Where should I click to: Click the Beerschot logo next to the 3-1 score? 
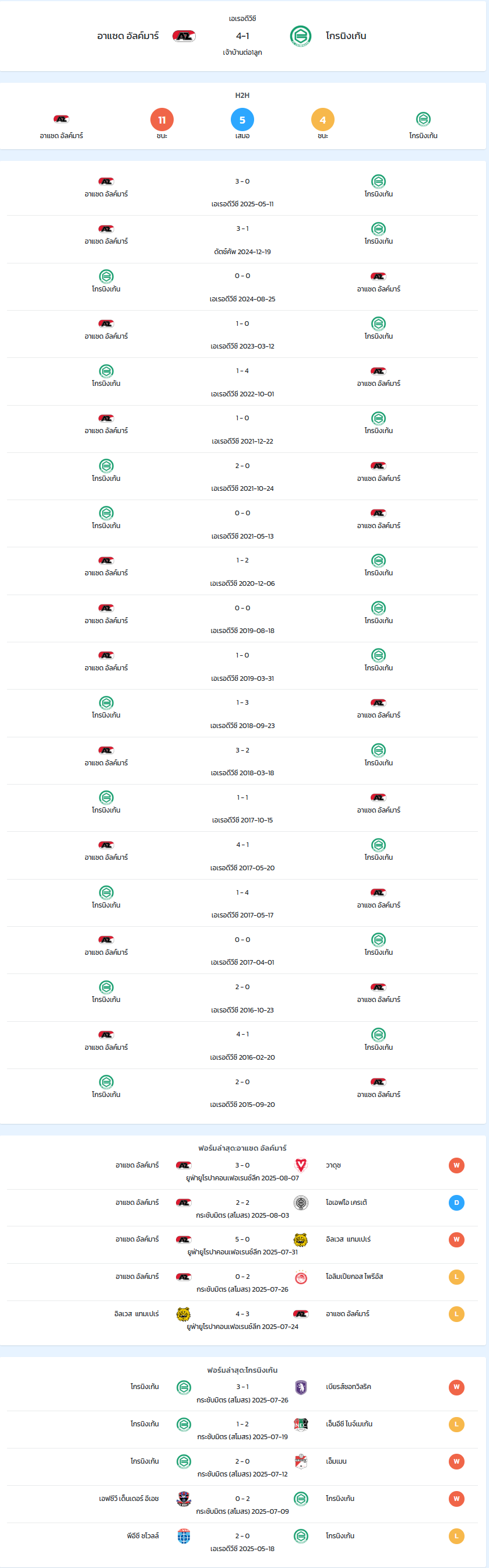click(301, 1387)
